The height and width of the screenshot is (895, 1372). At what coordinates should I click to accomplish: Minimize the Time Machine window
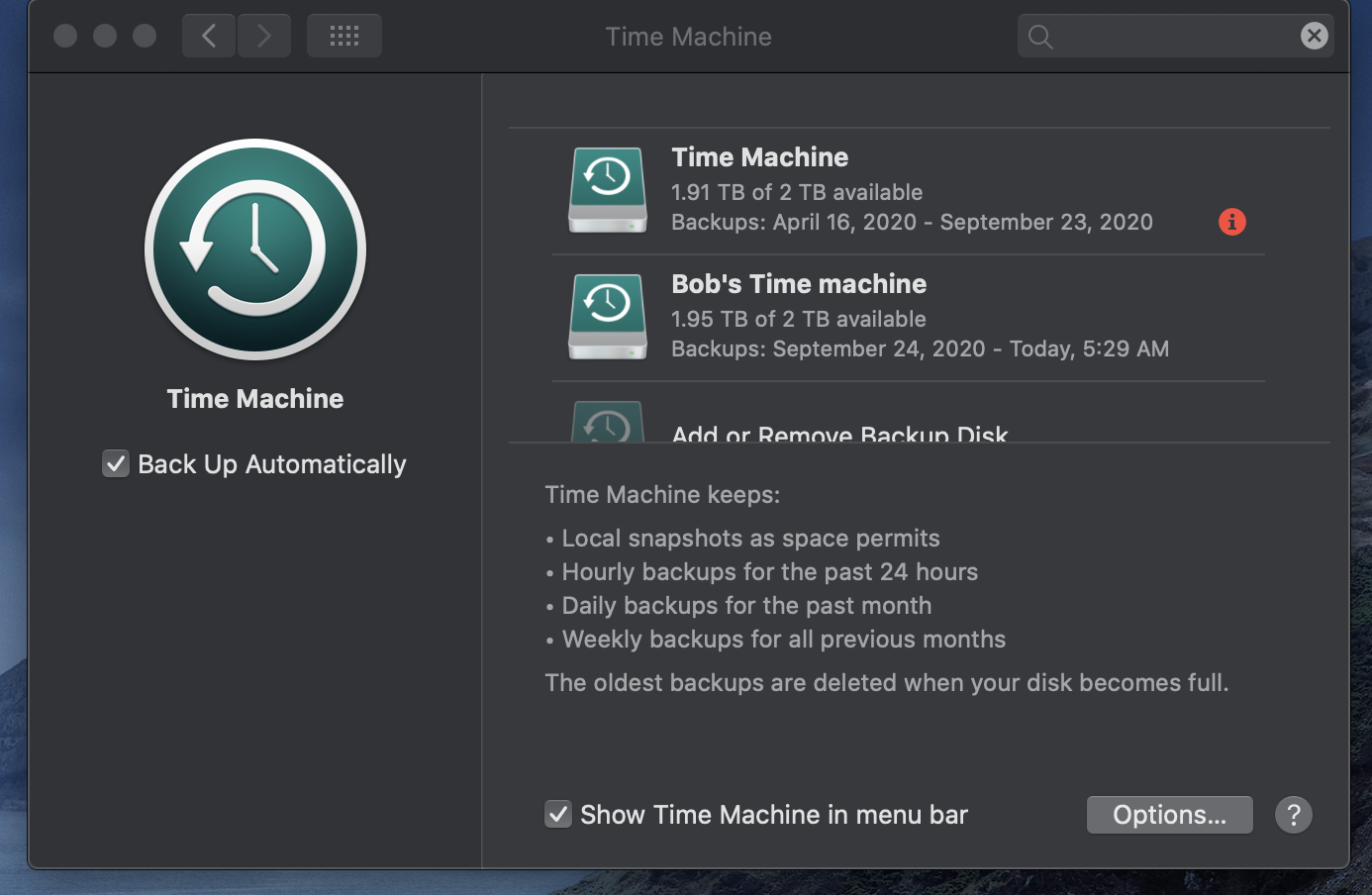(x=105, y=37)
